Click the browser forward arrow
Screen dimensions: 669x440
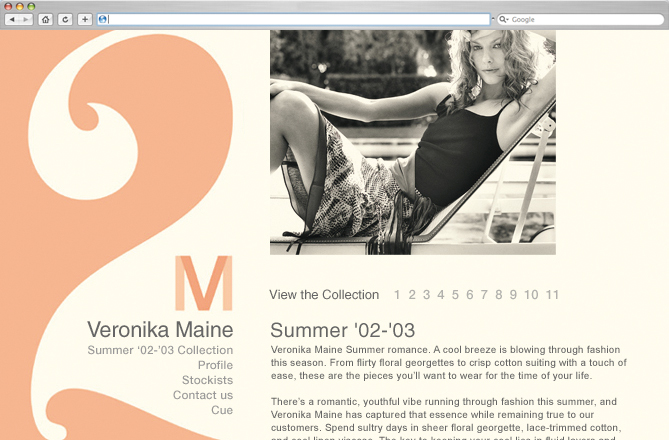(x=26, y=20)
